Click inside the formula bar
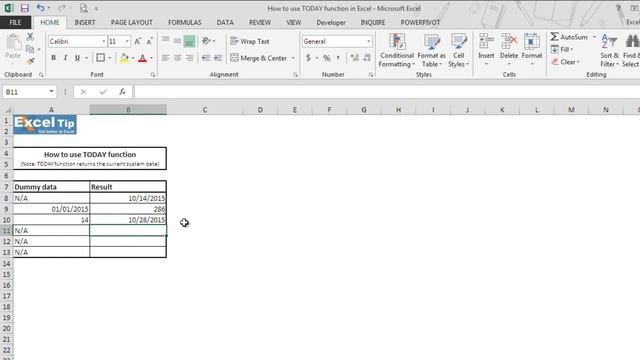Screen dimensions: 640x360 coord(386,92)
